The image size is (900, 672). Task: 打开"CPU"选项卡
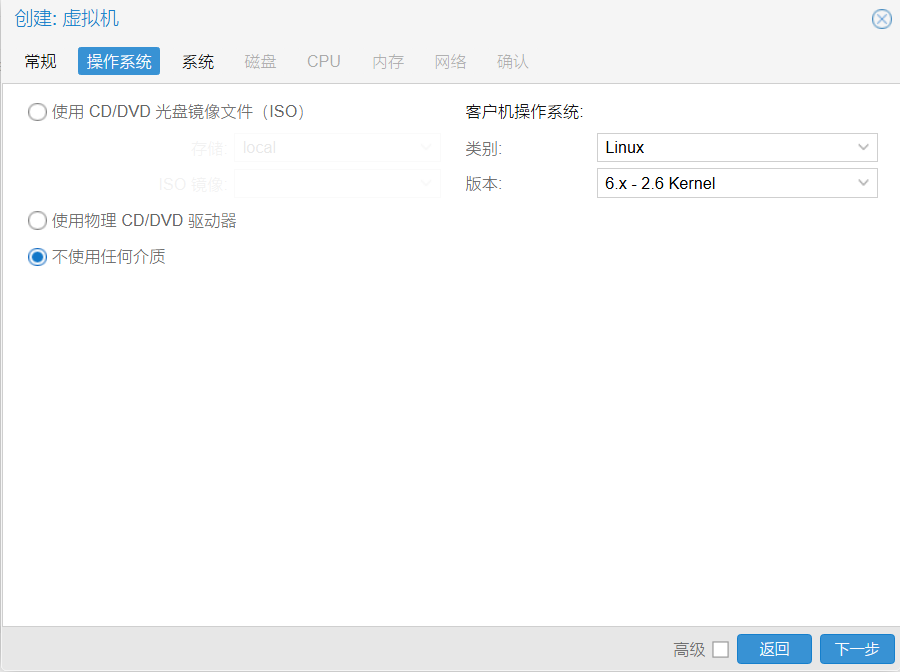point(323,61)
